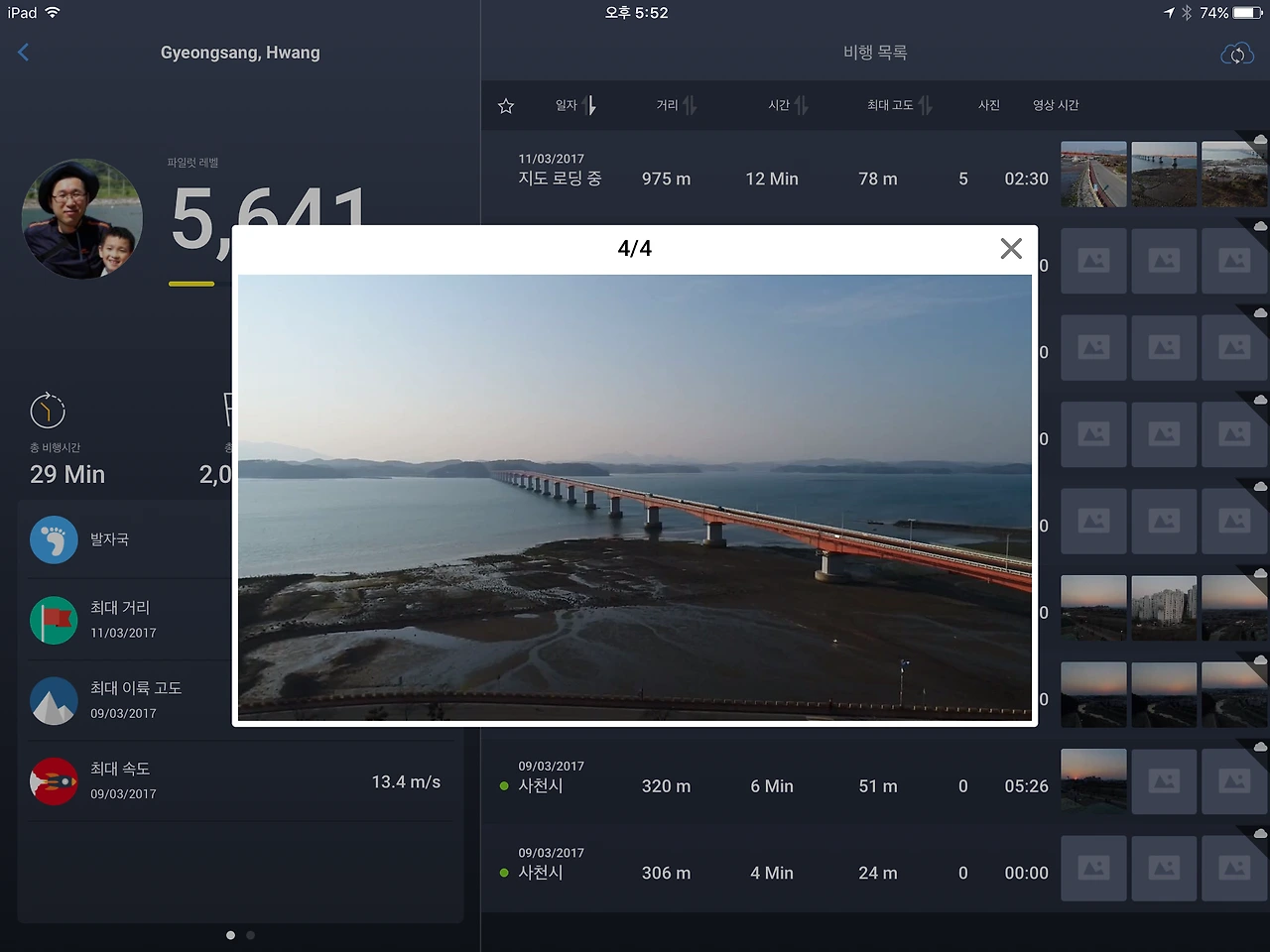
Task: Tap the 12 Min duration value
Action: 772,179
